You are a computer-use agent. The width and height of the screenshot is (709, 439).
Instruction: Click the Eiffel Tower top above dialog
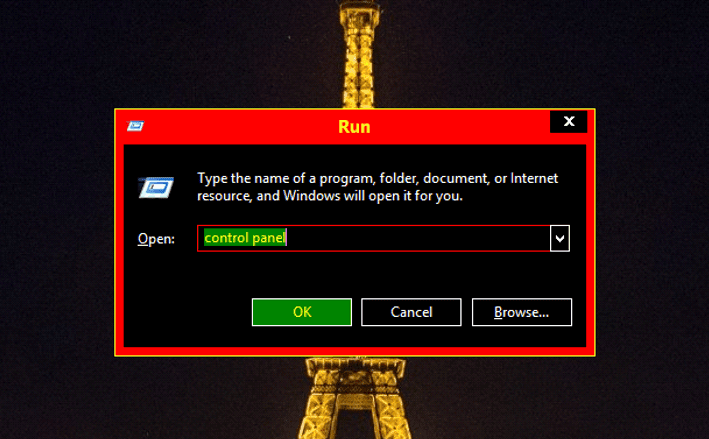[x=360, y=54]
